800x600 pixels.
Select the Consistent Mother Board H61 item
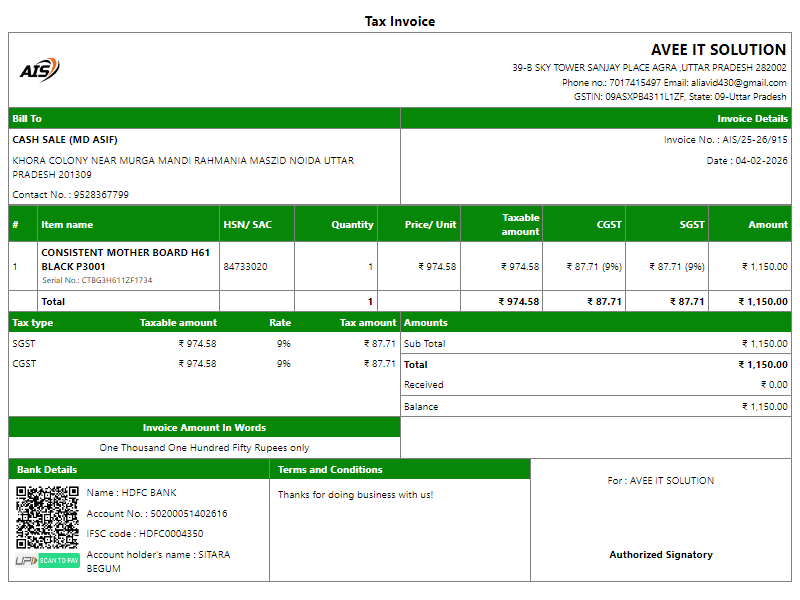click(x=125, y=260)
